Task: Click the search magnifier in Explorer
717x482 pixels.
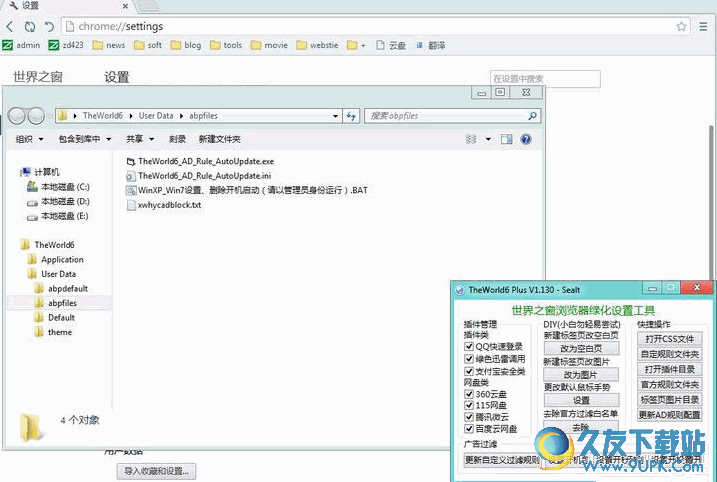Action: pos(532,116)
